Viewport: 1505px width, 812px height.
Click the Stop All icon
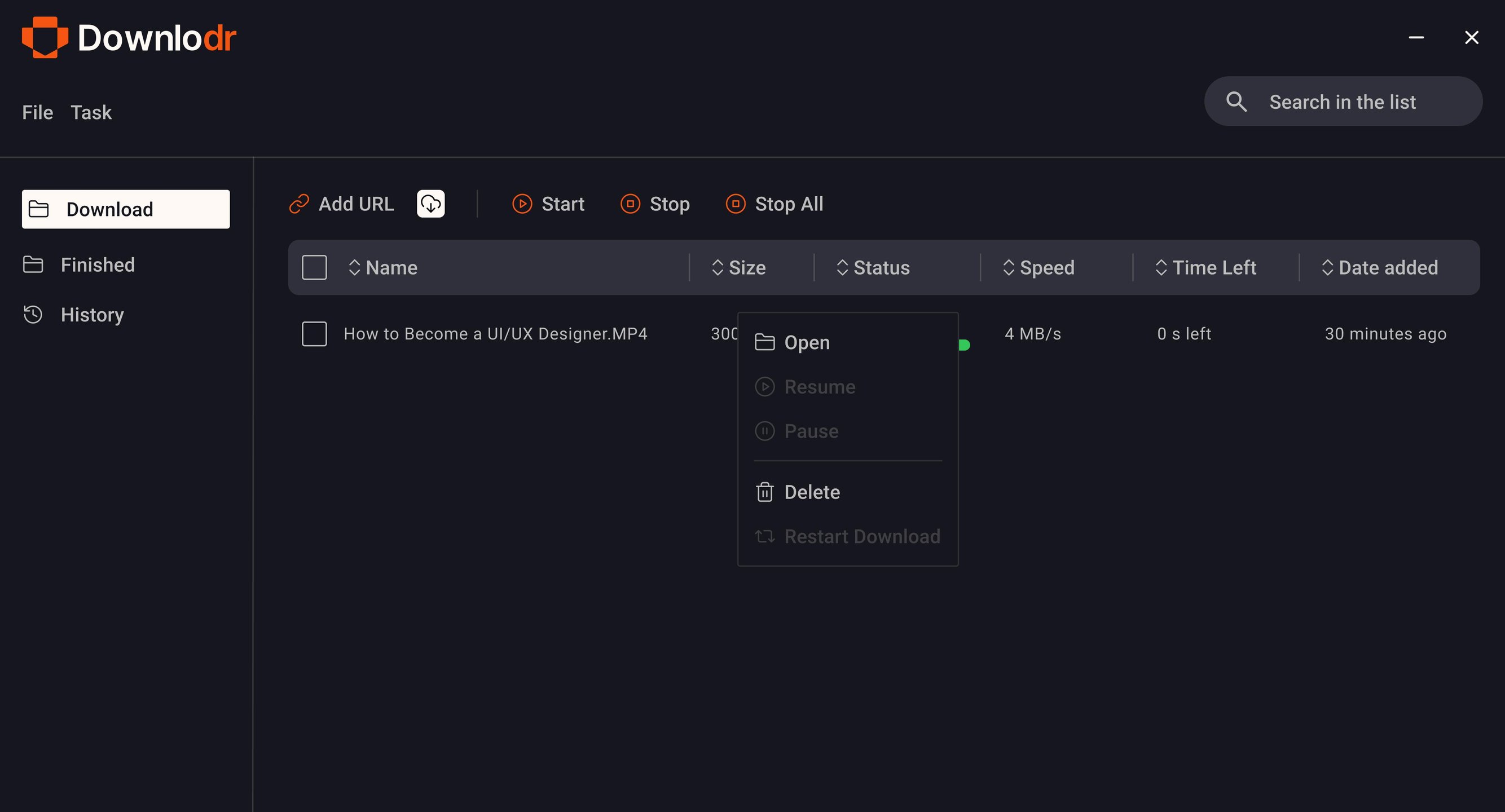click(x=735, y=204)
